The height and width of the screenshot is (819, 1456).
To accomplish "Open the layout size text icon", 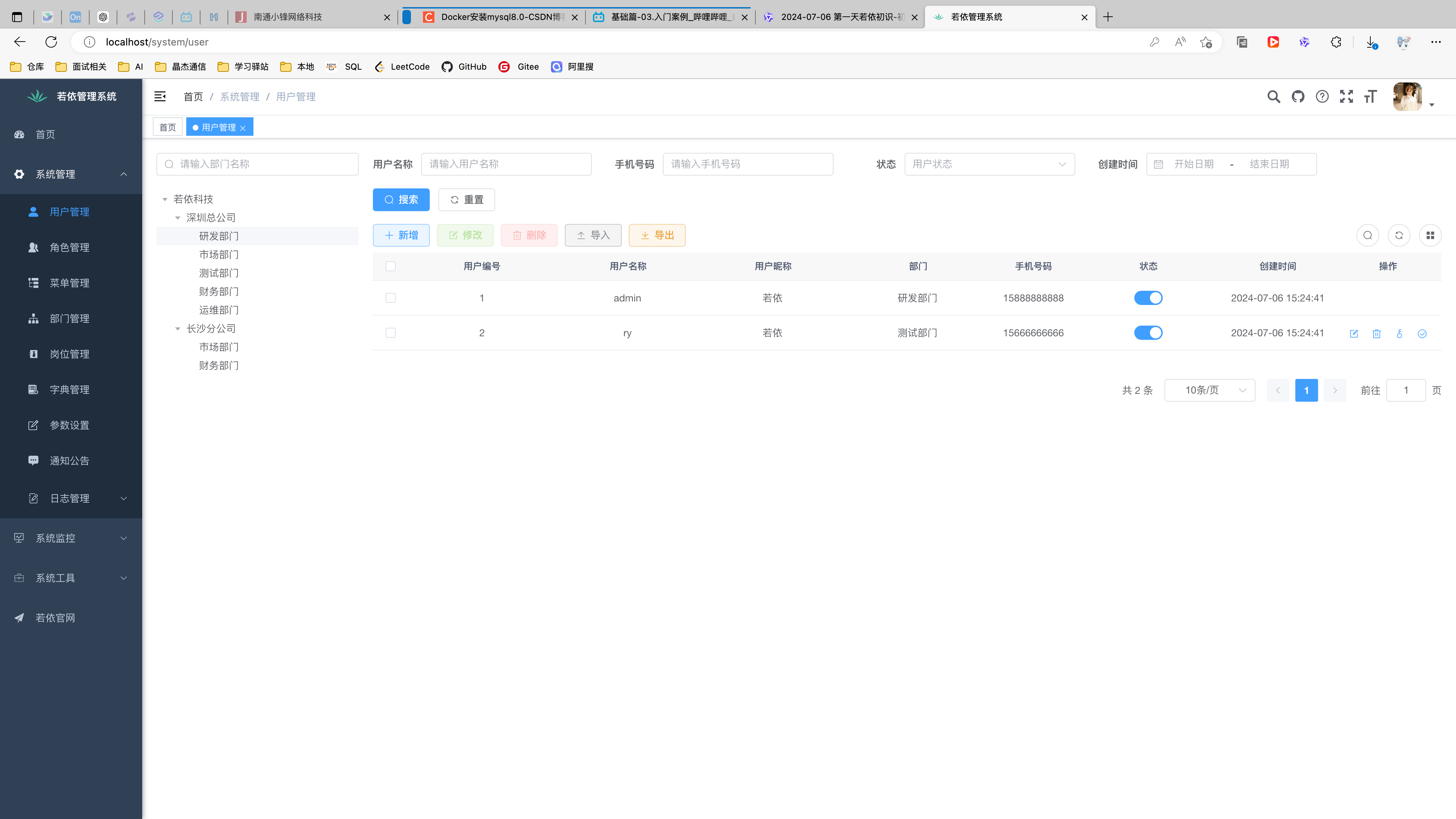I will point(1370,97).
